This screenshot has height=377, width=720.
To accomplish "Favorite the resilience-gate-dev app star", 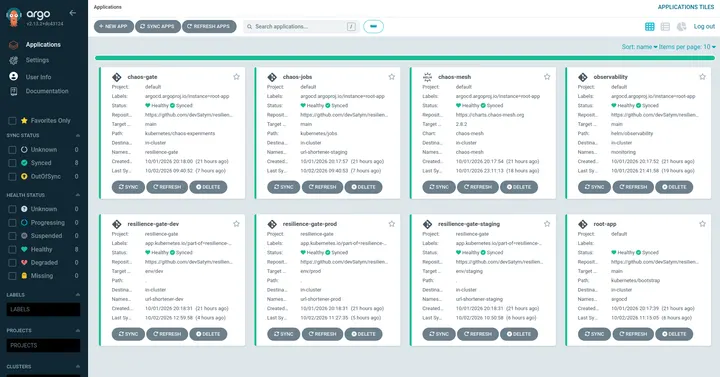I will click(236, 224).
